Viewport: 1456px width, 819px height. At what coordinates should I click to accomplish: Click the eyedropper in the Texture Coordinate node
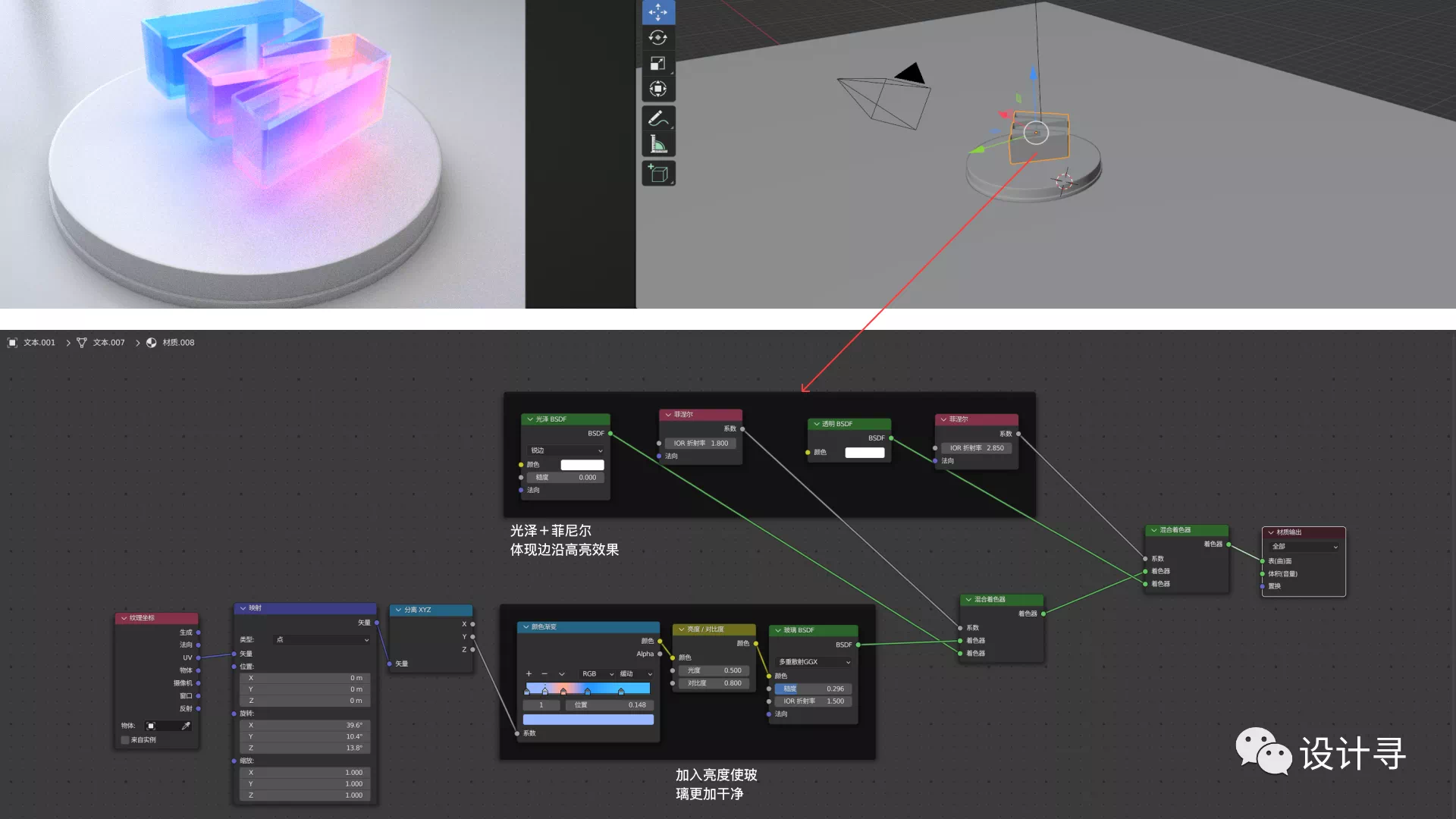[x=186, y=726]
